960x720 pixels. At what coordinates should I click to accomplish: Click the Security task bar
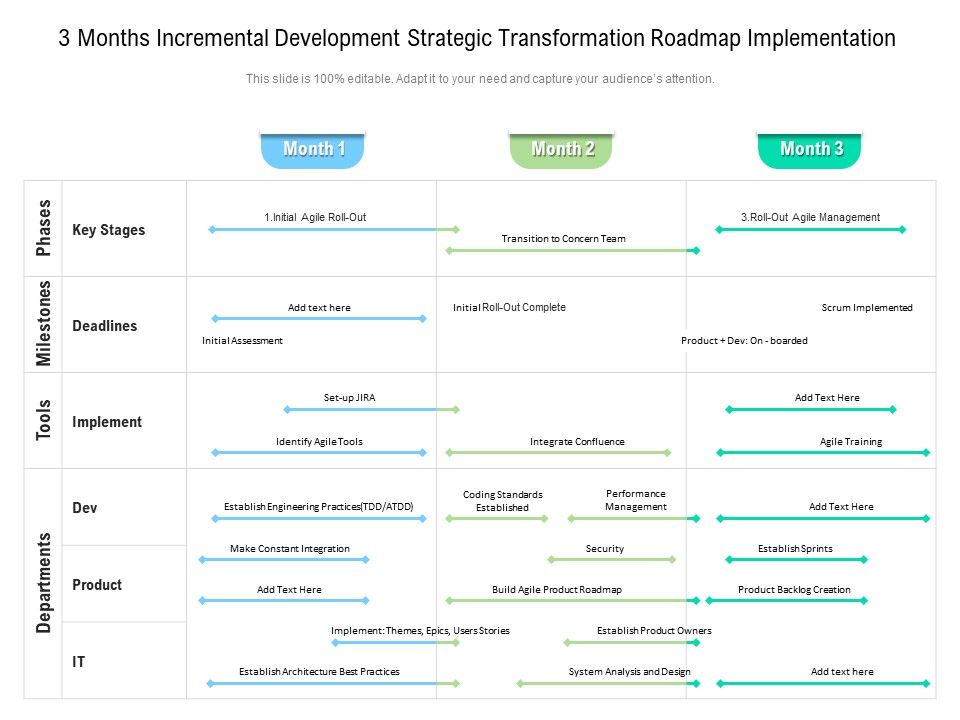coord(612,560)
